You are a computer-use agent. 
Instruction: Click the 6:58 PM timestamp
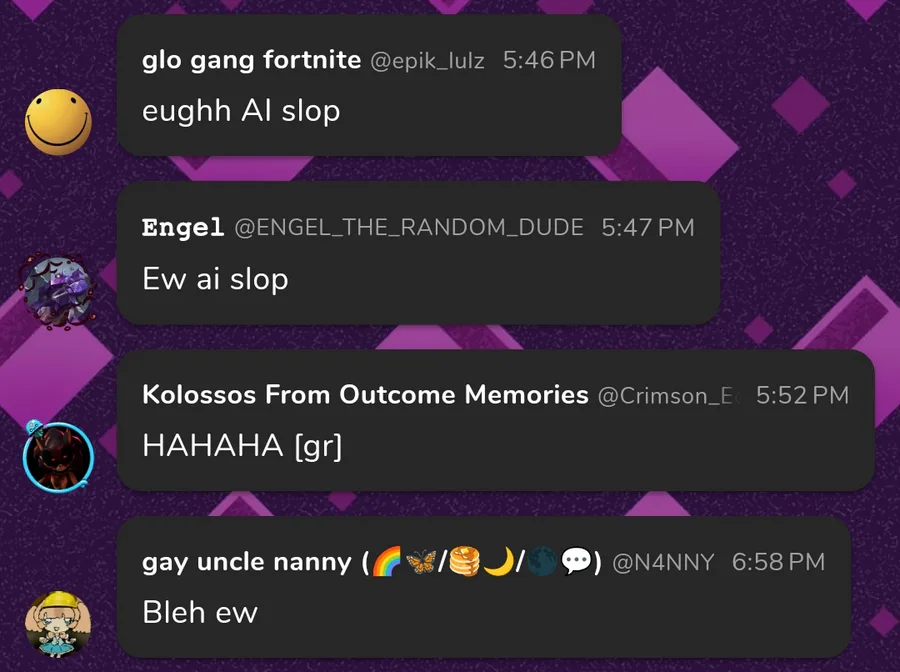pyautogui.click(x=778, y=562)
